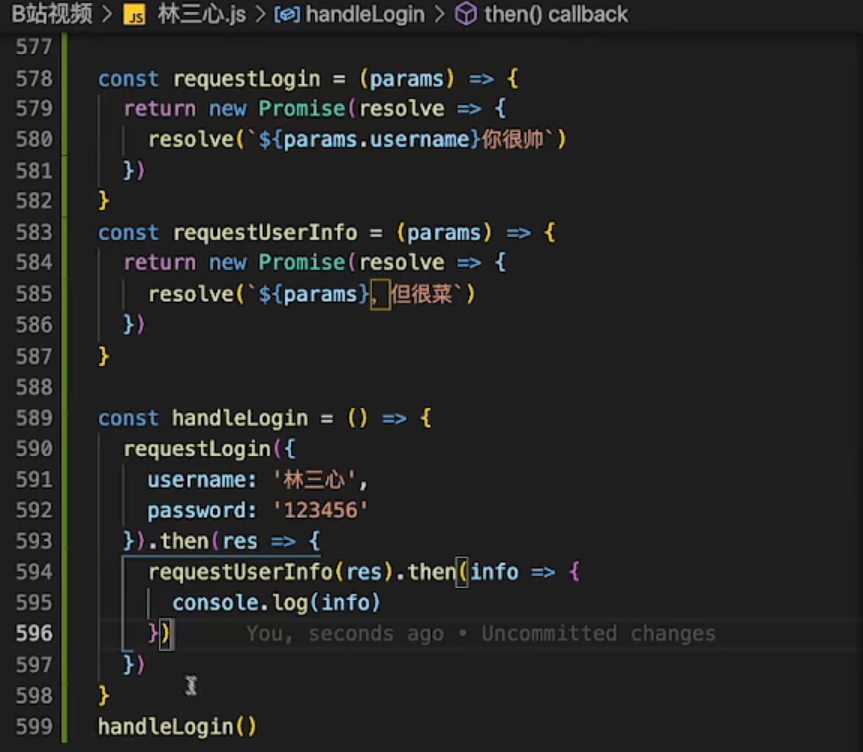
Task: Click the password property key
Action: click(x=197, y=511)
